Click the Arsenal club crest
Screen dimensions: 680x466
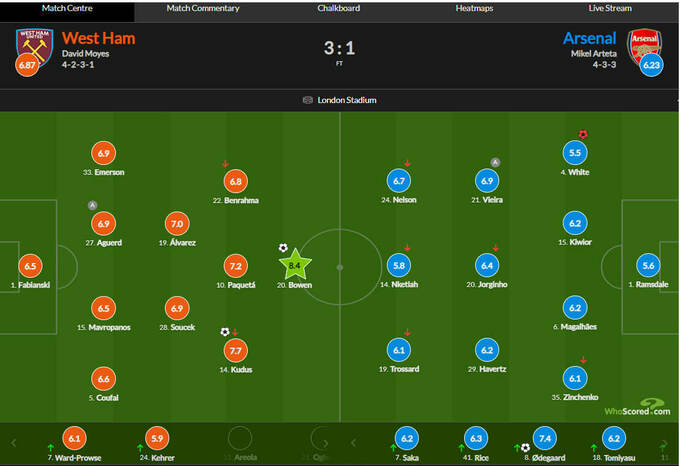pyautogui.click(x=643, y=45)
